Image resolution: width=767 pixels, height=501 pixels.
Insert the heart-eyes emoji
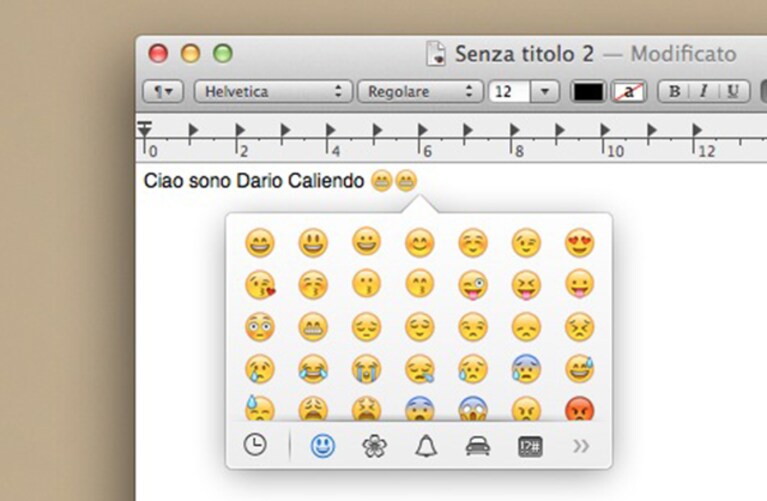580,242
